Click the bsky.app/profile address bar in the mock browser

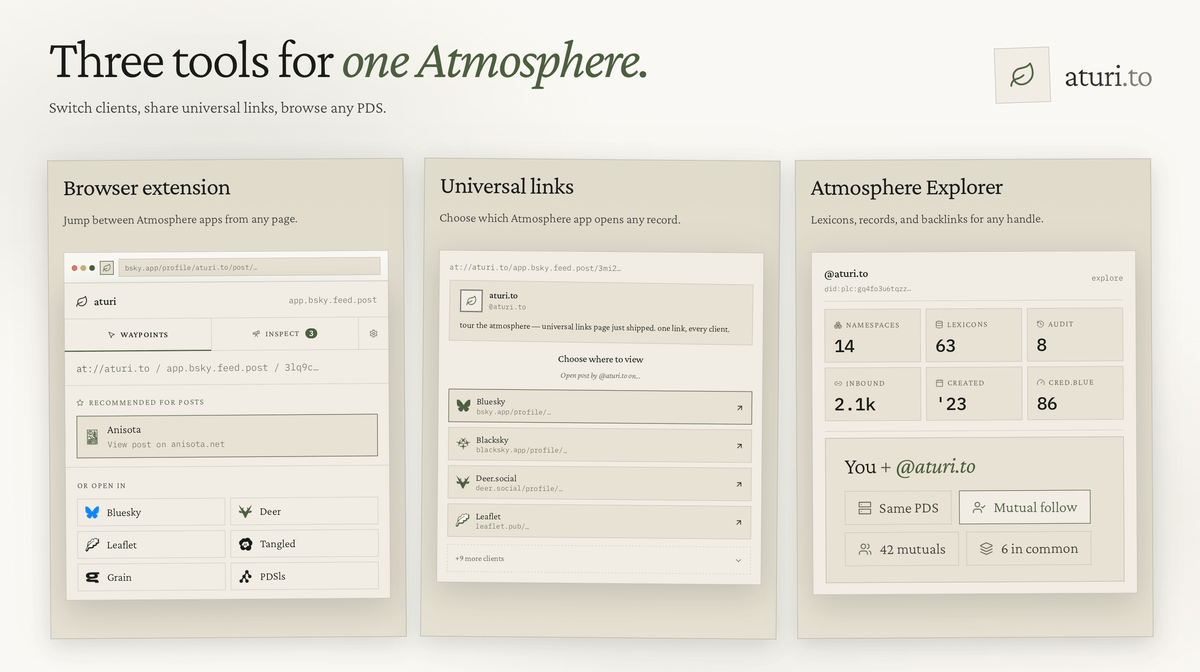[249, 267]
